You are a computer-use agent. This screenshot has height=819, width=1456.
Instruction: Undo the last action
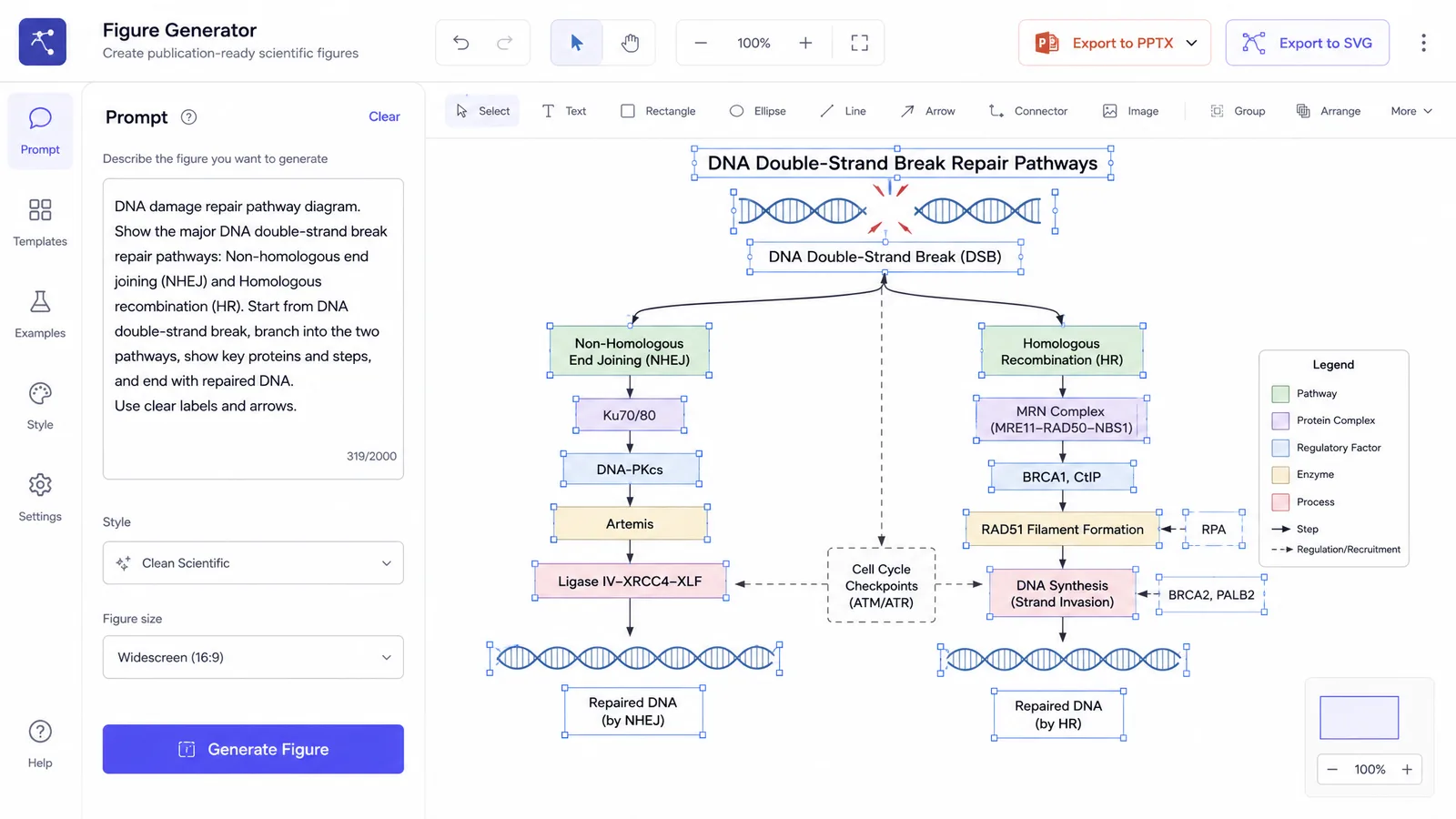pos(460,43)
